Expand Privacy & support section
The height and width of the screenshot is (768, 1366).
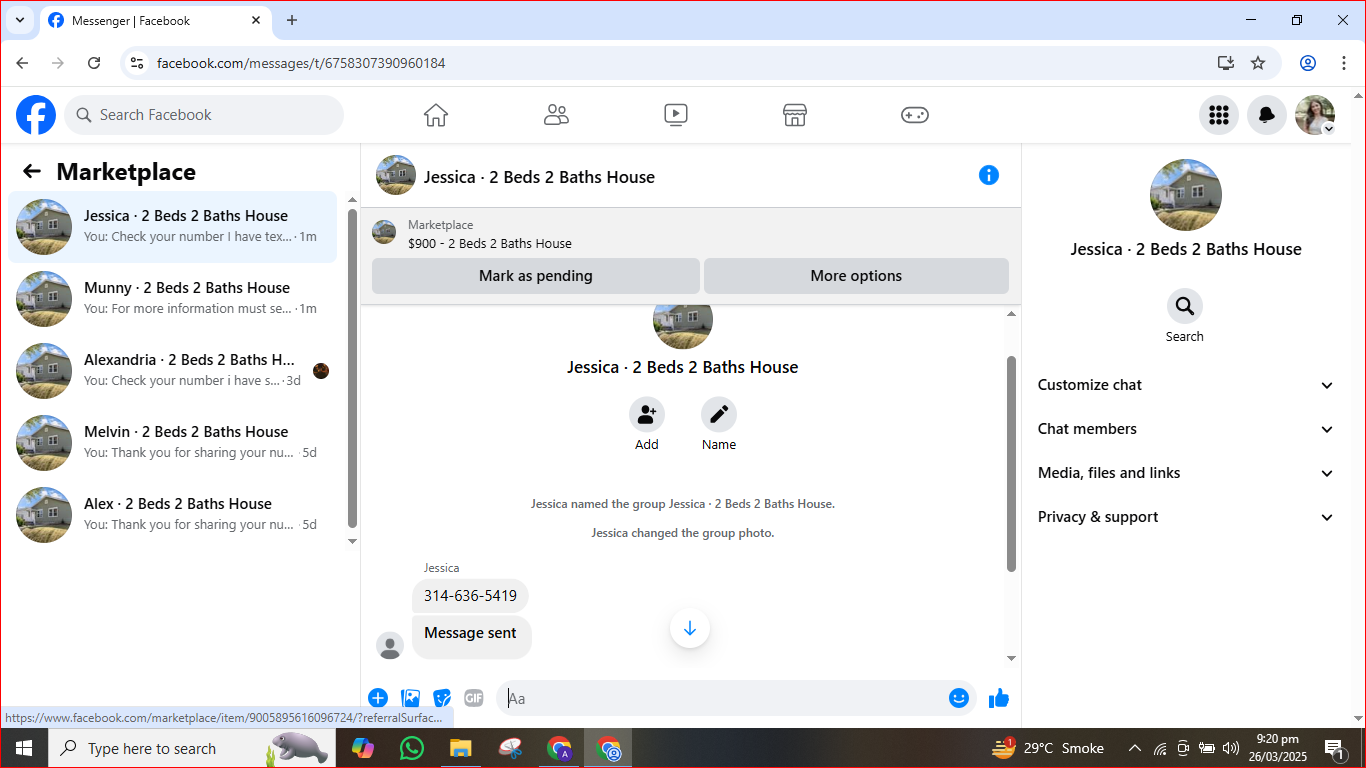(1186, 517)
